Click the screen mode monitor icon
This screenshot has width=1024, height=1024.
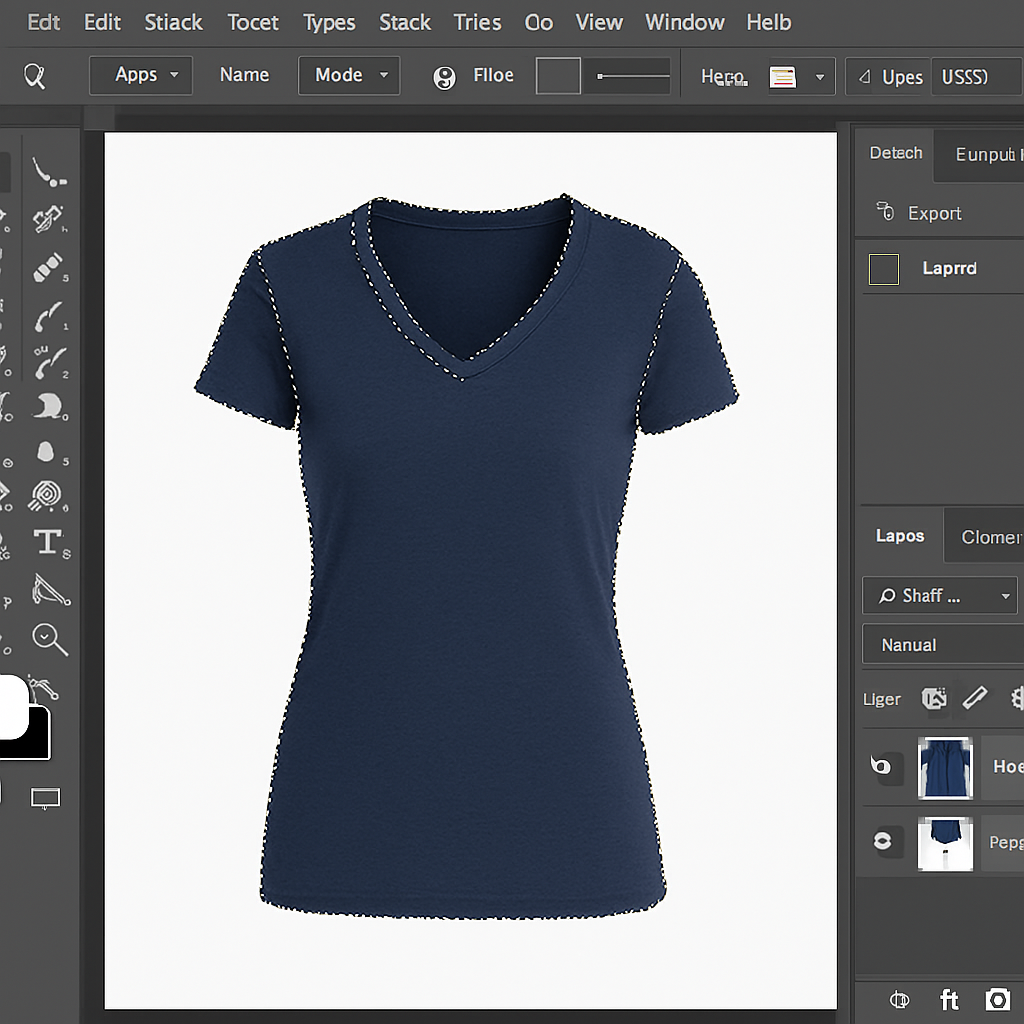point(45,798)
